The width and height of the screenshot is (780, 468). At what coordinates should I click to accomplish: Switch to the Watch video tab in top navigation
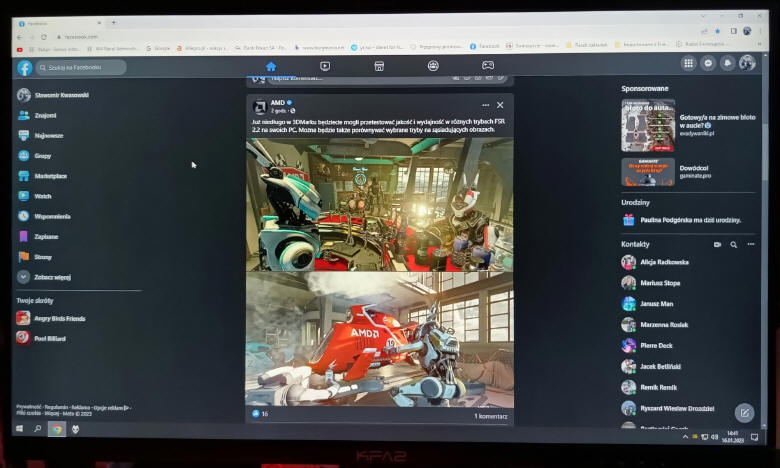[325, 66]
